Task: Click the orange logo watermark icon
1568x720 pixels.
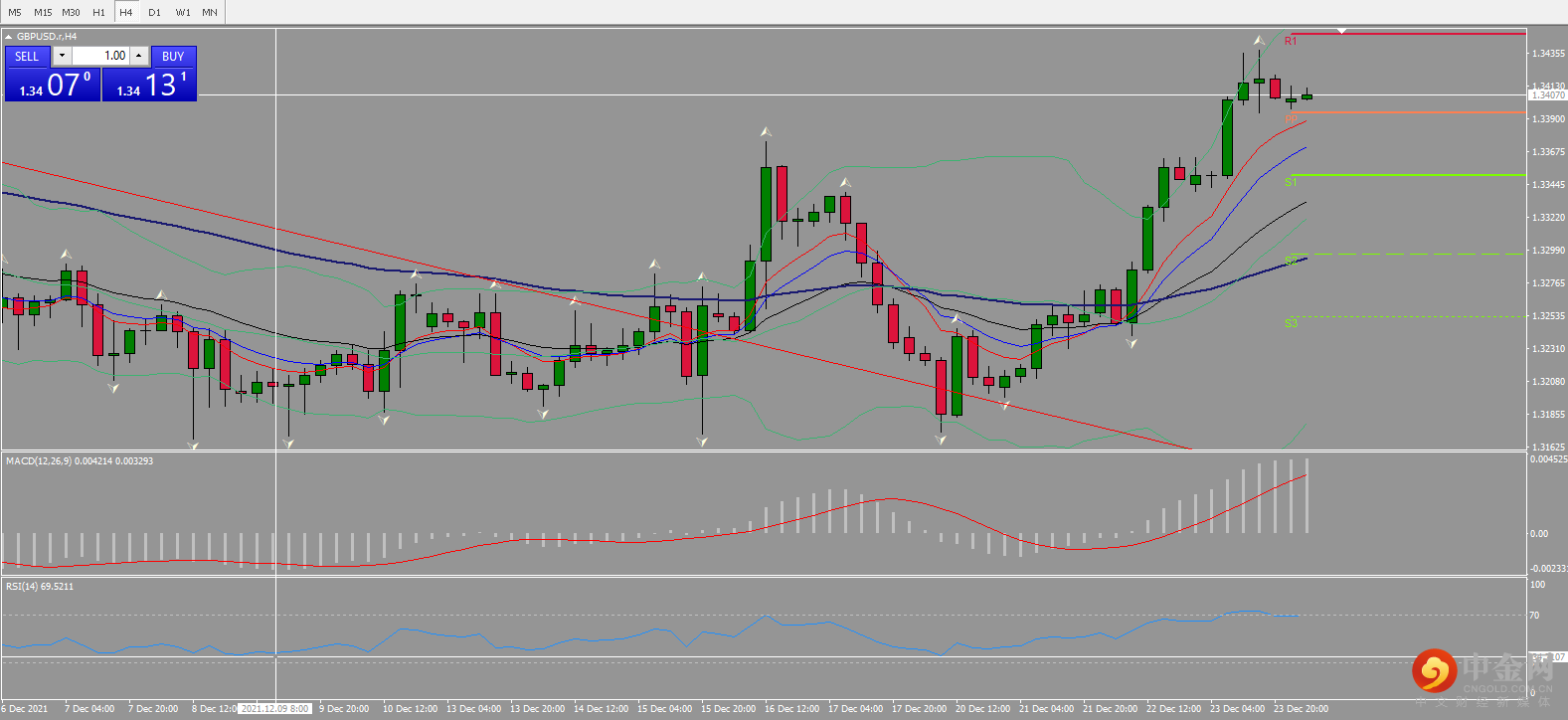Action: [x=1434, y=671]
